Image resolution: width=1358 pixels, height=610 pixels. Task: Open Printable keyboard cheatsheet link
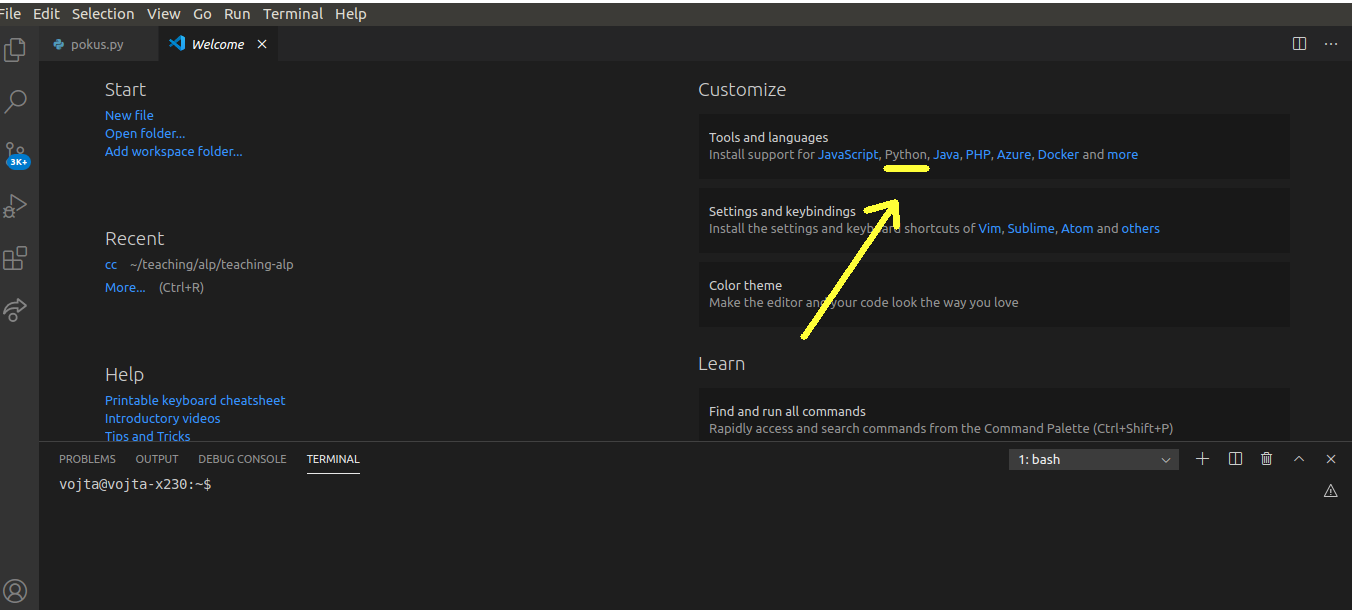coord(195,400)
